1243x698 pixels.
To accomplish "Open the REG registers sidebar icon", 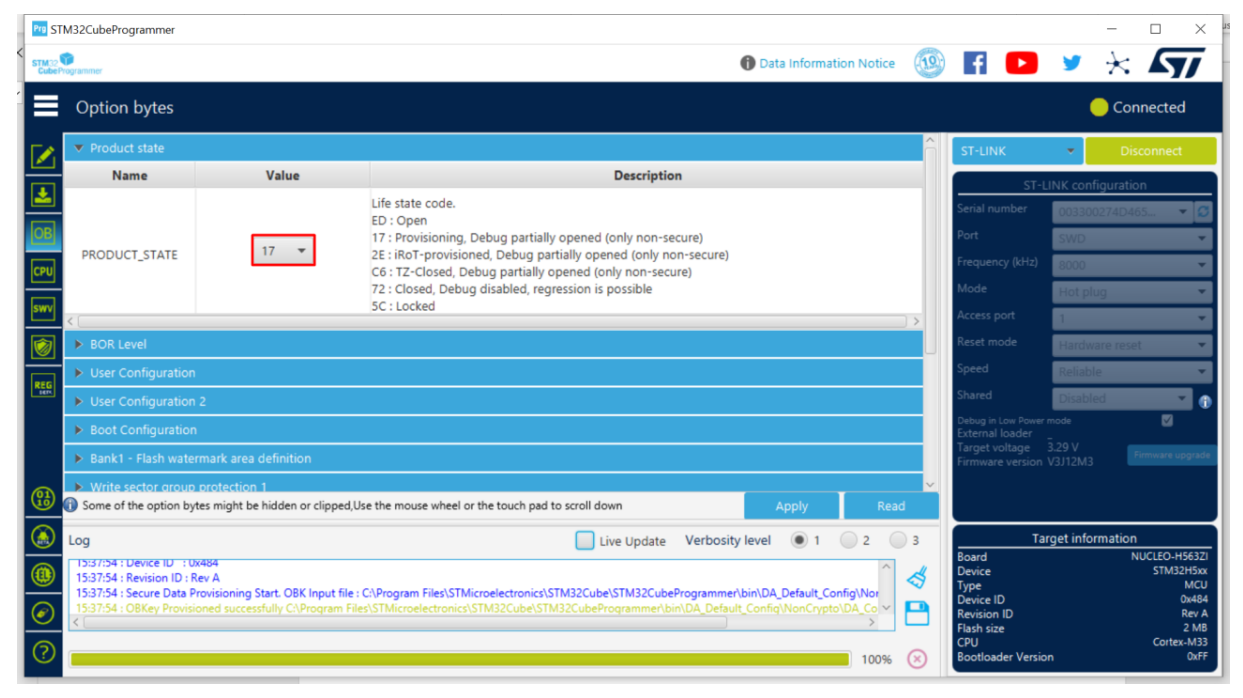I will pyautogui.click(x=42, y=386).
